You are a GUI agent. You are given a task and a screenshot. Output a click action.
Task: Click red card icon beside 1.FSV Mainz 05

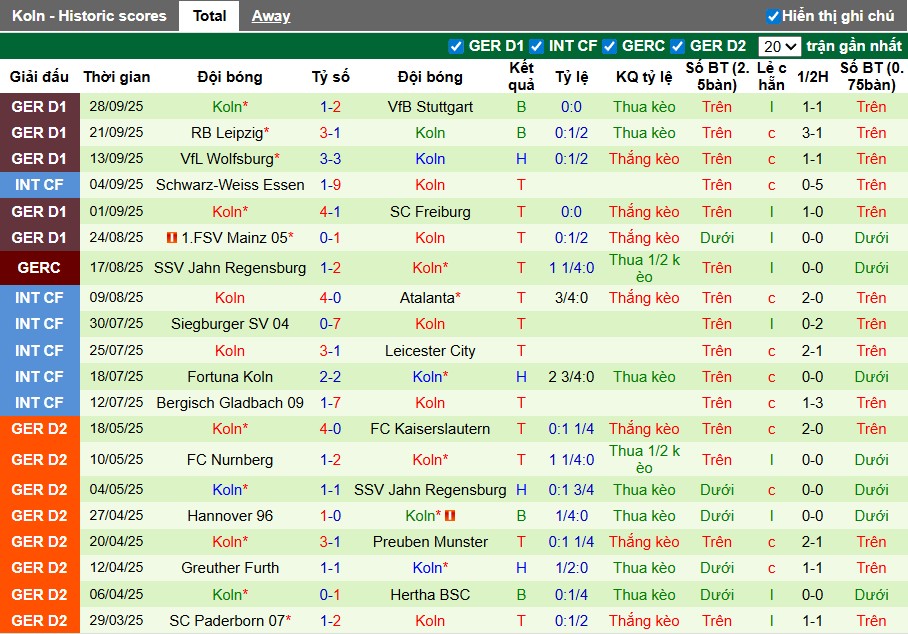172,238
